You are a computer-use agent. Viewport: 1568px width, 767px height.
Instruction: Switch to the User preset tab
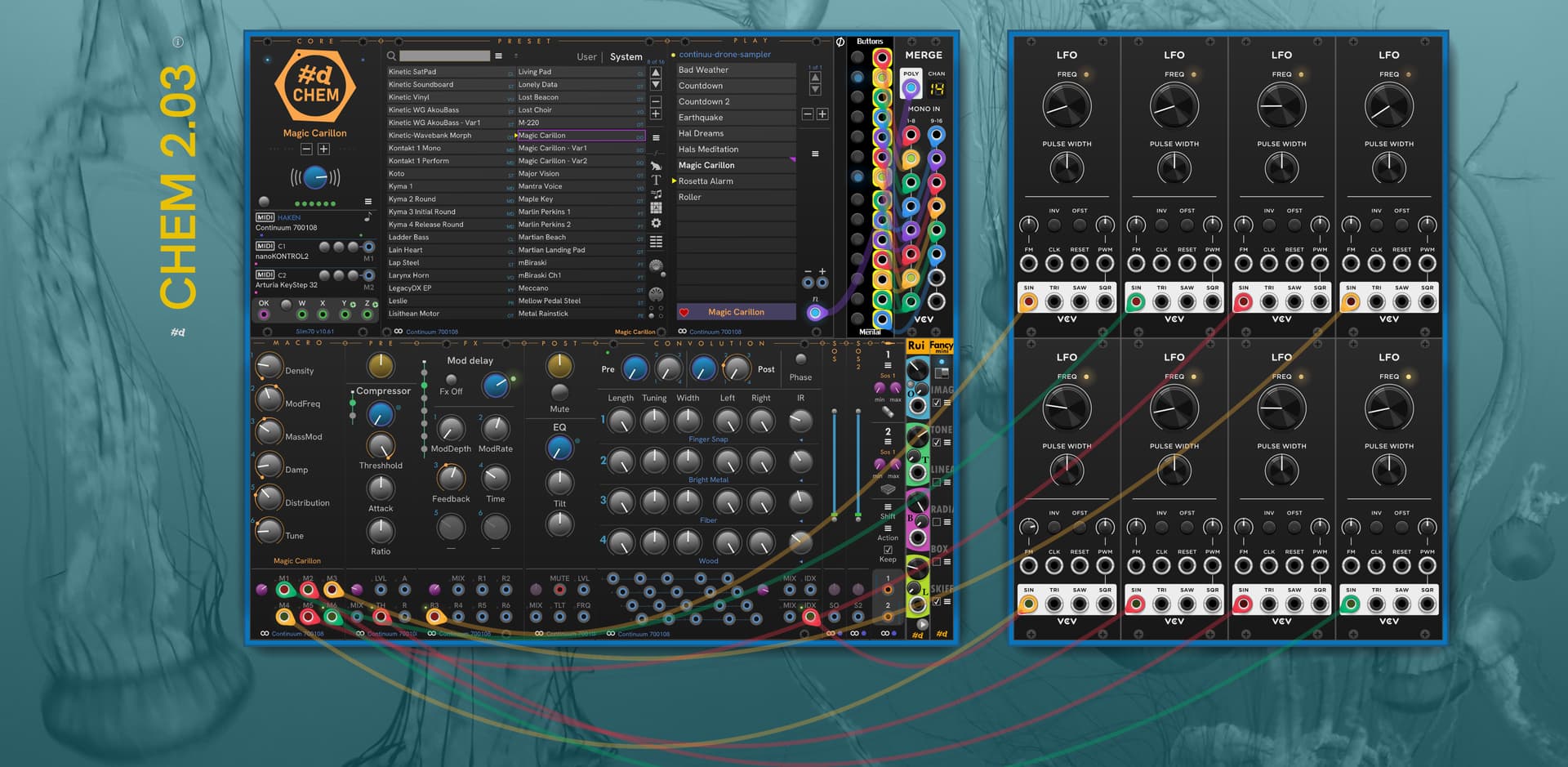point(586,57)
